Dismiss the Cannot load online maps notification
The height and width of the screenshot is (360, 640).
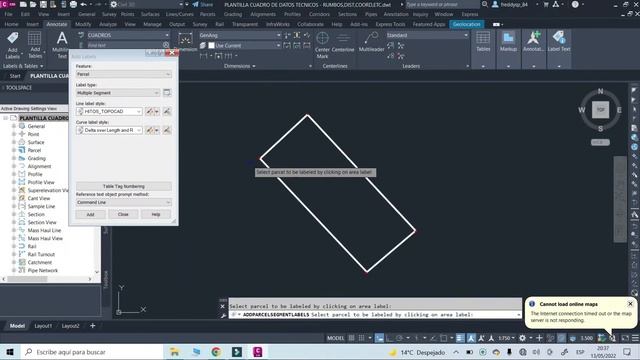[630, 304]
